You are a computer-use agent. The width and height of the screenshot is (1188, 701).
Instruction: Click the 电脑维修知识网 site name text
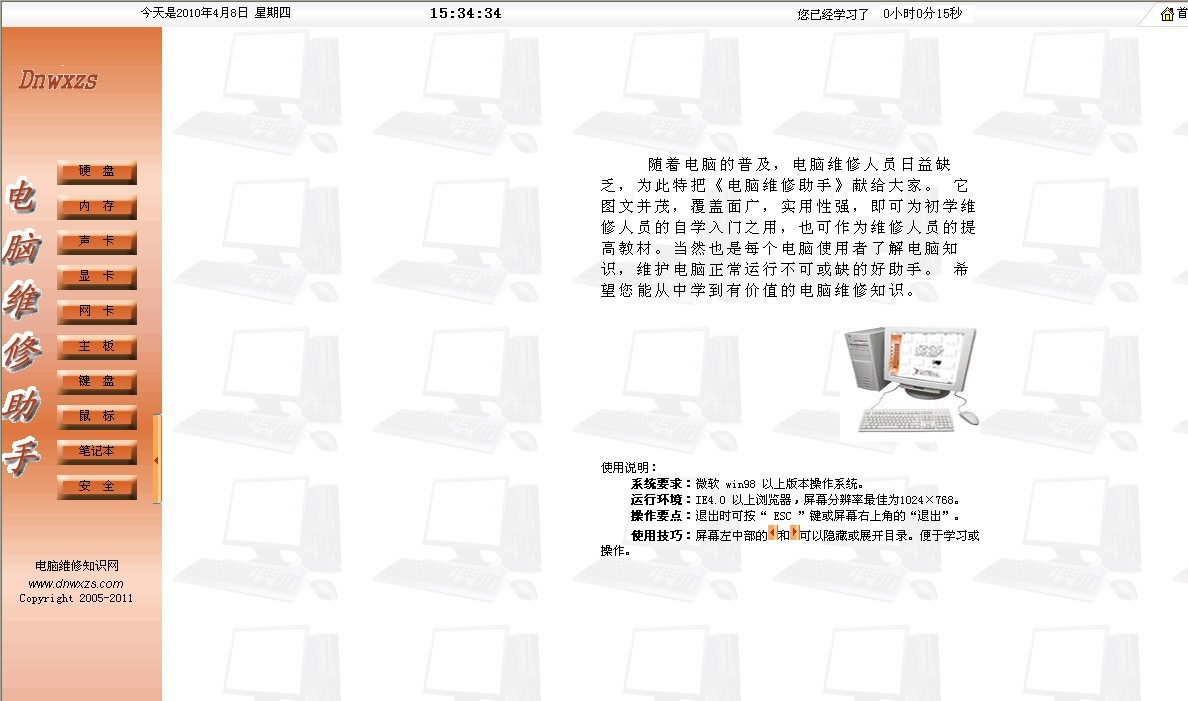76,566
